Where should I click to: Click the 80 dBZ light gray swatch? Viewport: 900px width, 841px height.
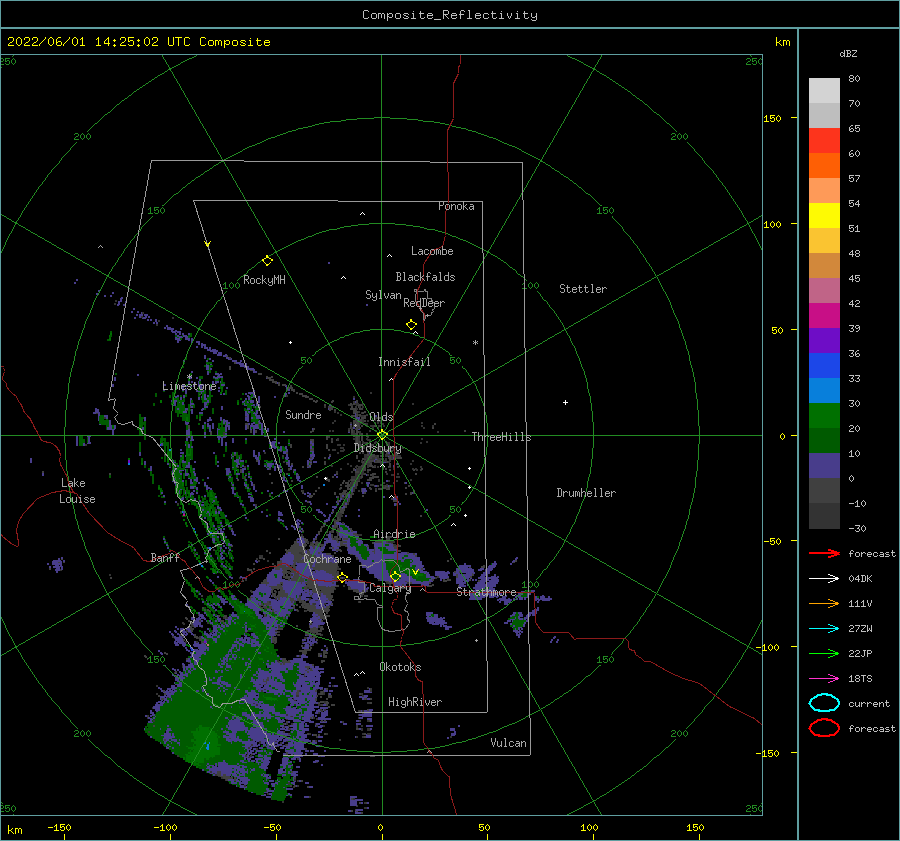coord(824,91)
